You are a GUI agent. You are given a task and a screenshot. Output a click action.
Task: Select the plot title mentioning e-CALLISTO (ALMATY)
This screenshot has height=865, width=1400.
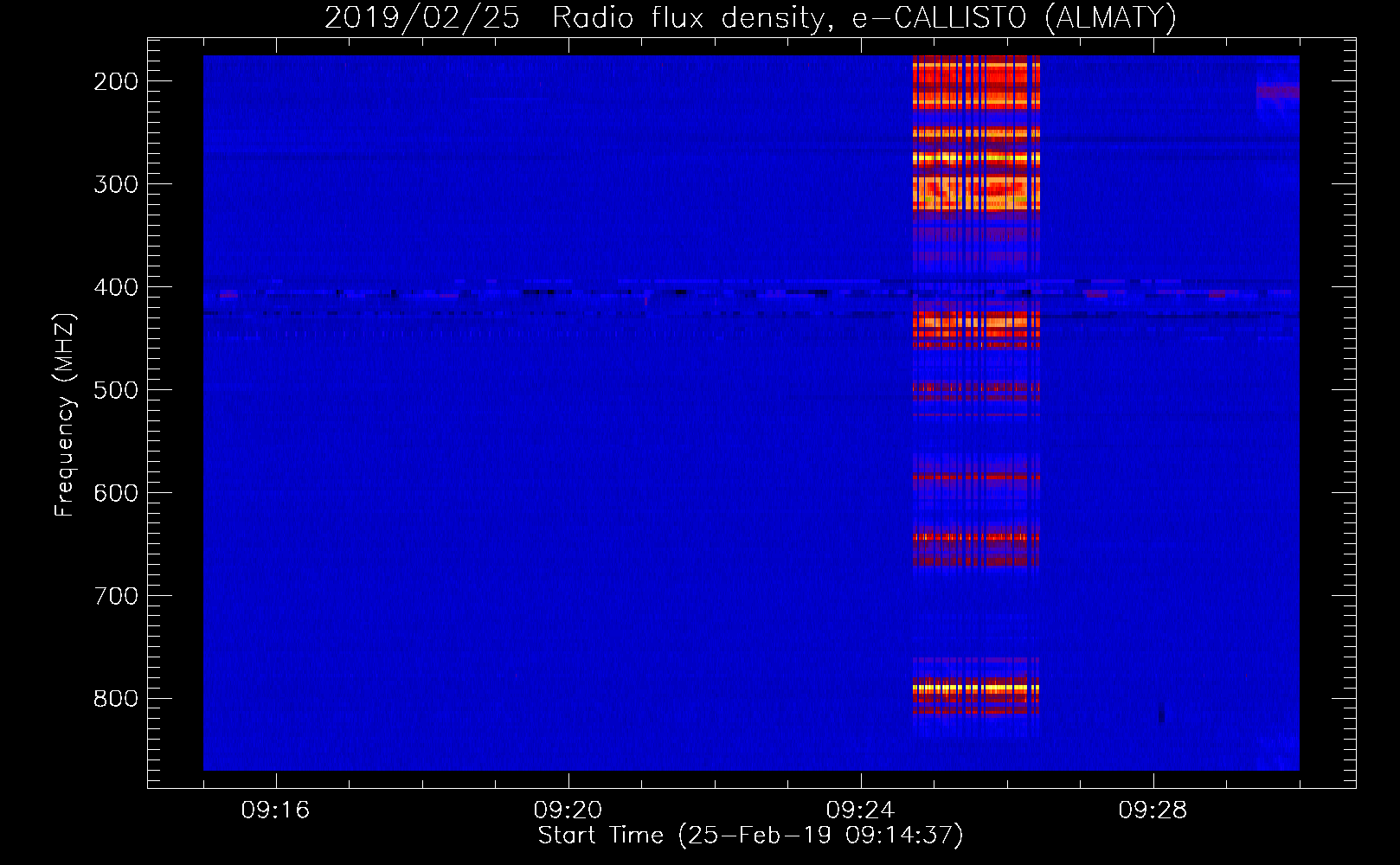750,18
